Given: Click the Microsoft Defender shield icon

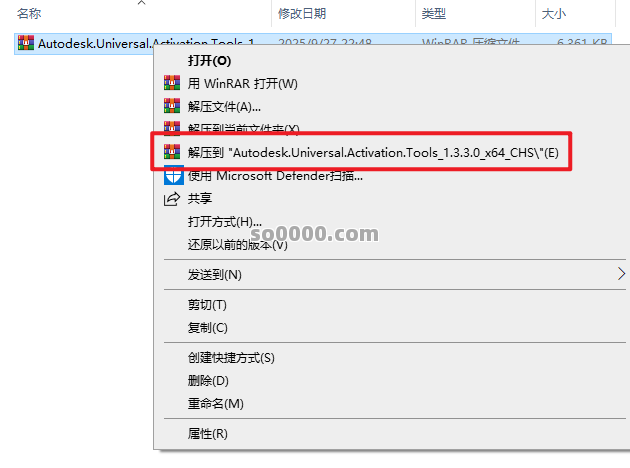Looking at the screenshot, I should 171,176.
